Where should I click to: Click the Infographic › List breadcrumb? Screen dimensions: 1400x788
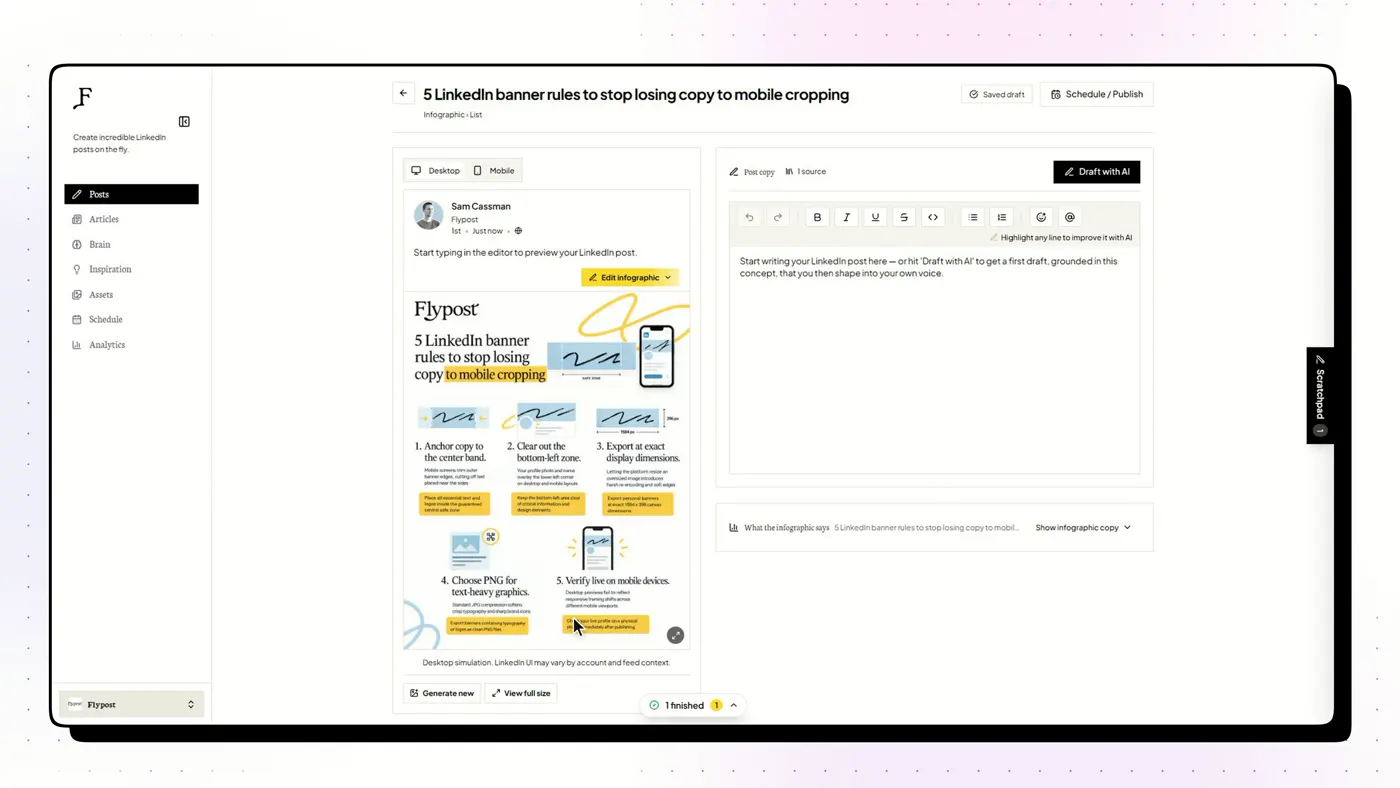(452, 115)
